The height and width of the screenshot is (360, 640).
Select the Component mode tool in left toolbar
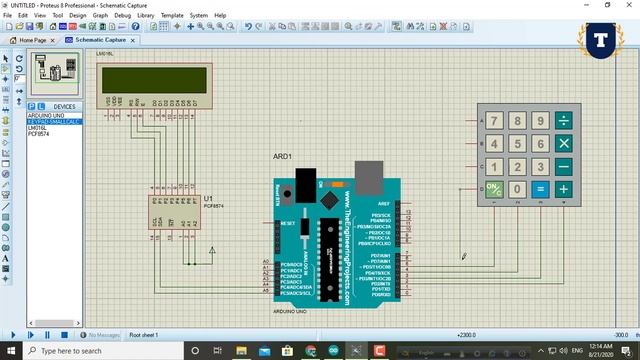[6, 69]
